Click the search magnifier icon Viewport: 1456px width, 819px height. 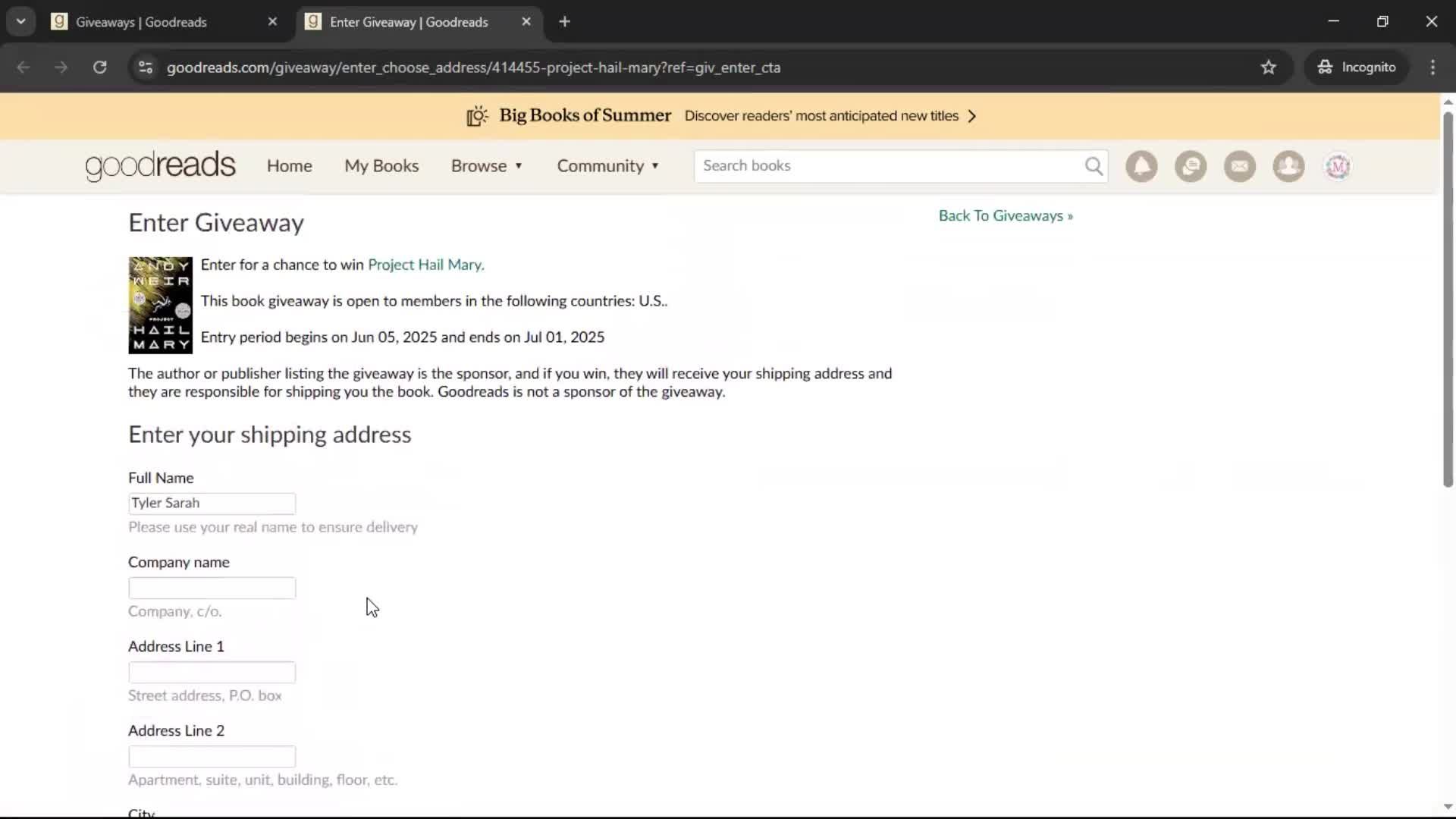pyautogui.click(x=1094, y=166)
